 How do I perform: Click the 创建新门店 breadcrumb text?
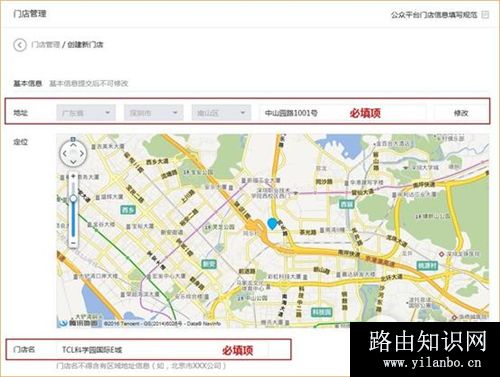tap(85, 45)
